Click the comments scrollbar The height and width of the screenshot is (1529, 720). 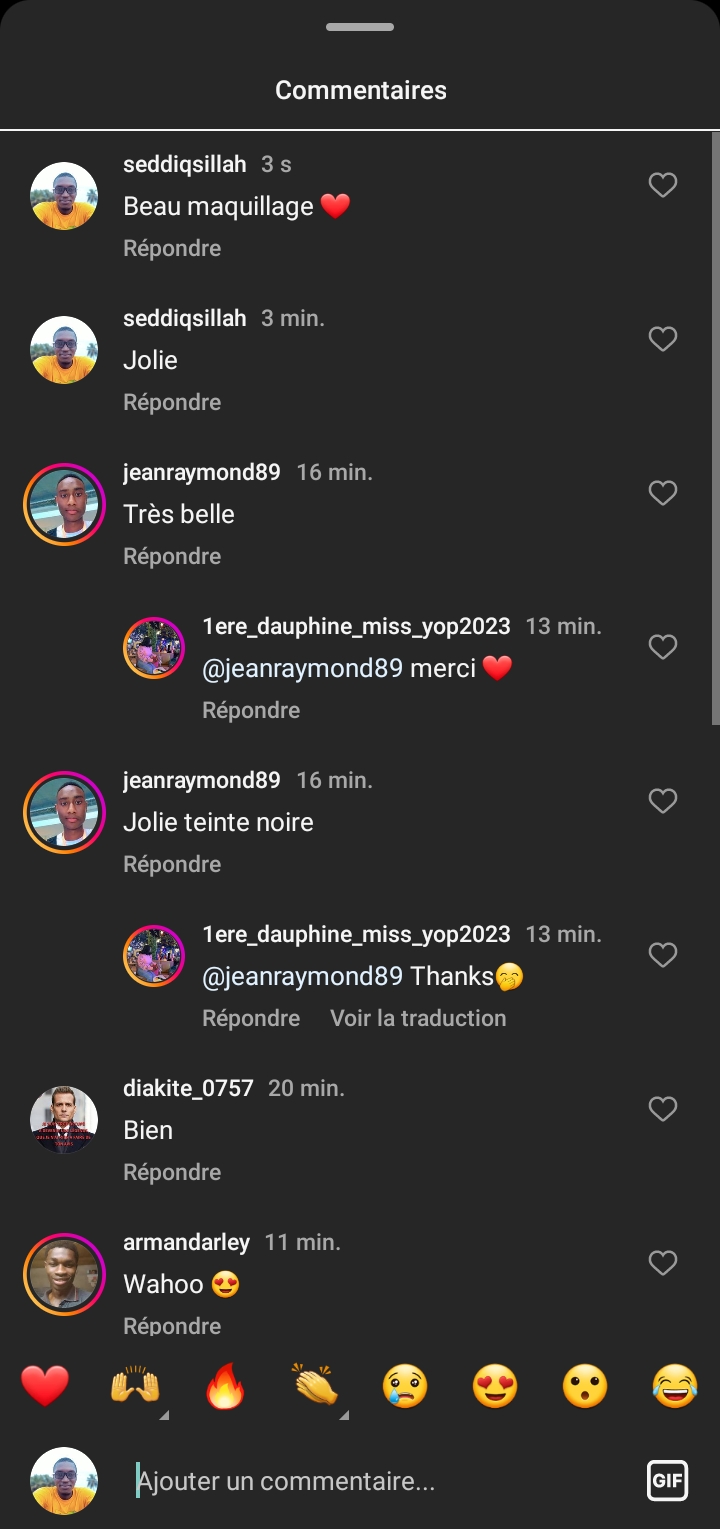pyautogui.click(x=714, y=430)
